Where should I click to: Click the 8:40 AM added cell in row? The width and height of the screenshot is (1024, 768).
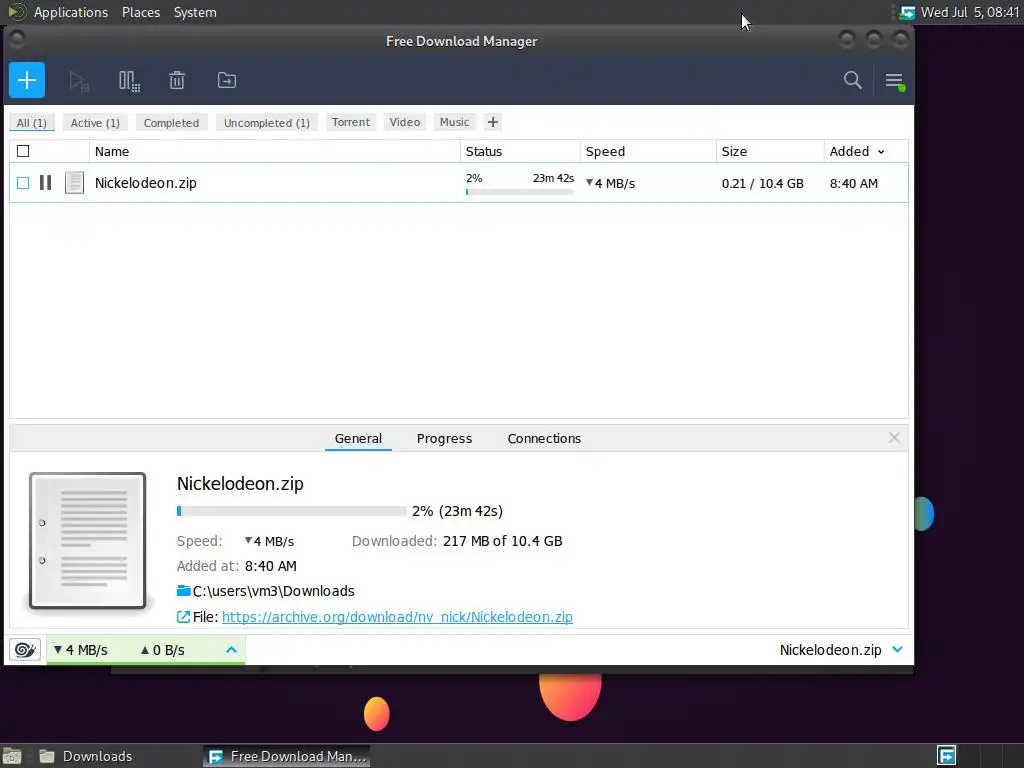click(x=854, y=184)
